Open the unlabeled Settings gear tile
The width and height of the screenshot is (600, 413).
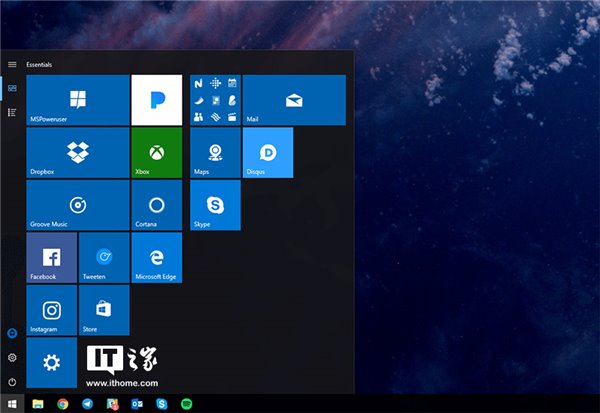[x=52, y=362]
